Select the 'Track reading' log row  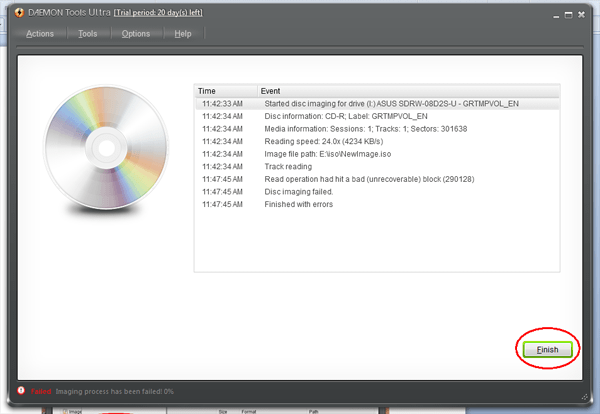tap(377, 167)
